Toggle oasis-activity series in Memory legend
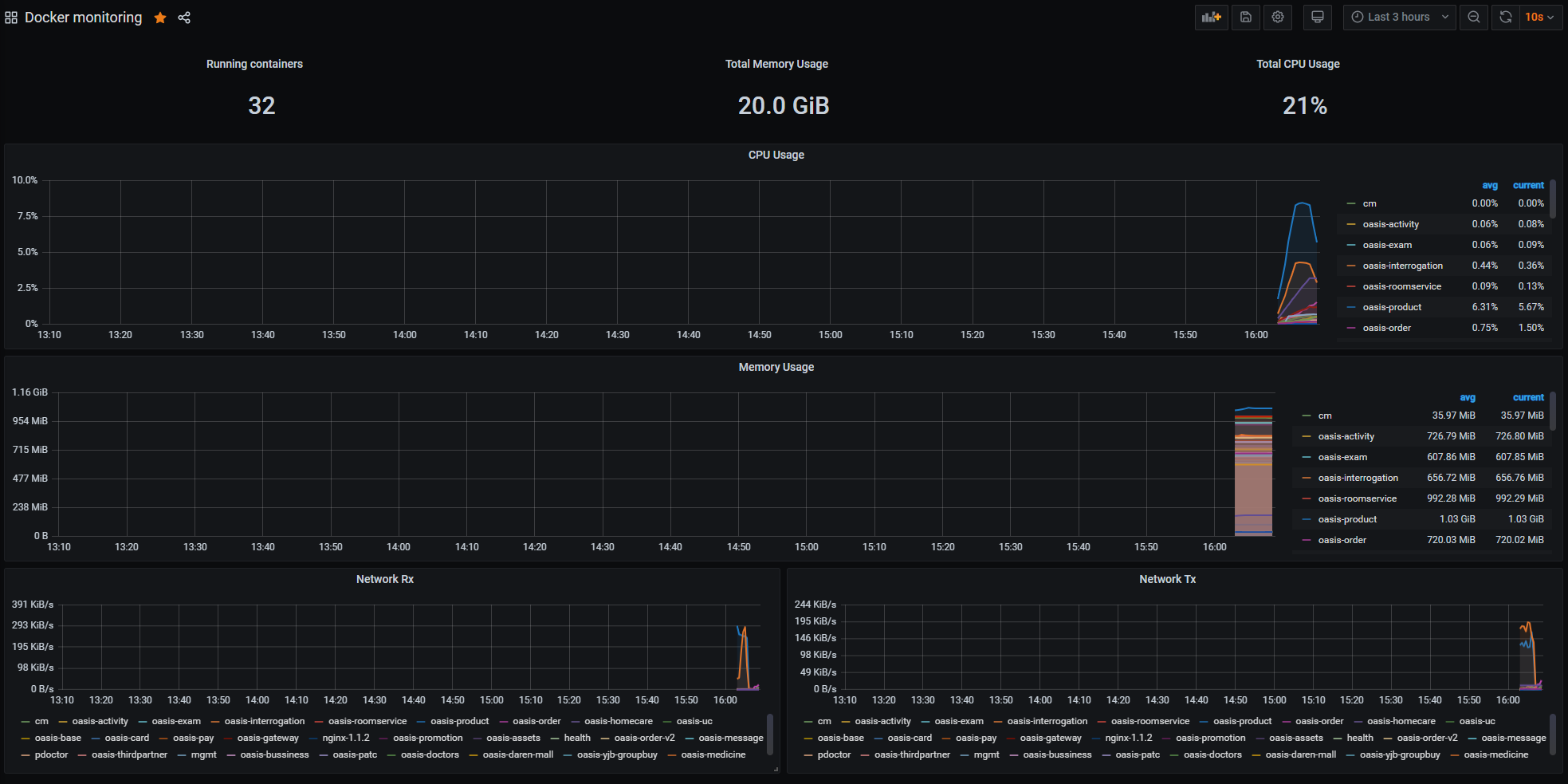The image size is (1568, 784). pos(1346,436)
